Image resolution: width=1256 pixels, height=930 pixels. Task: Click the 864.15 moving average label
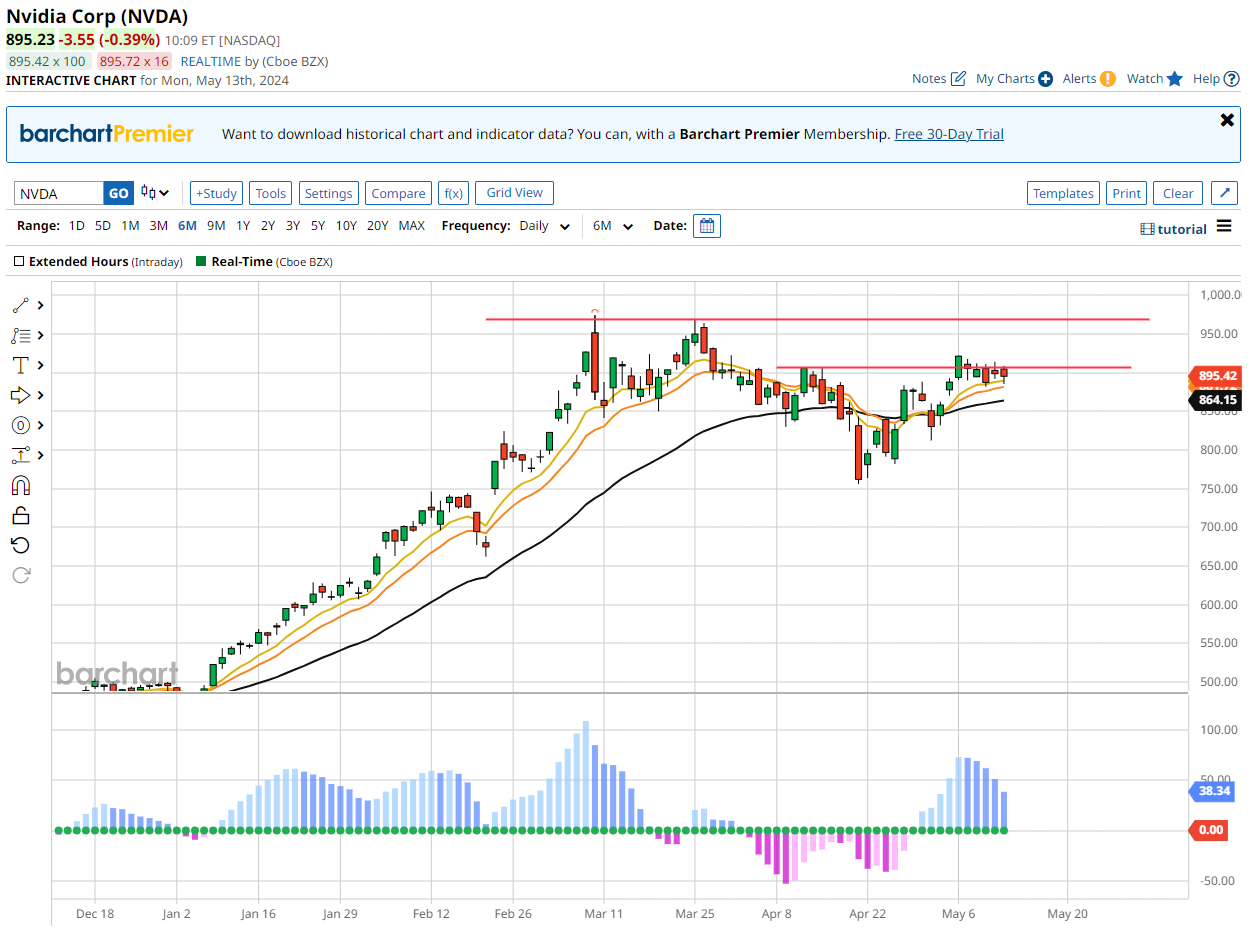pos(1215,400)
